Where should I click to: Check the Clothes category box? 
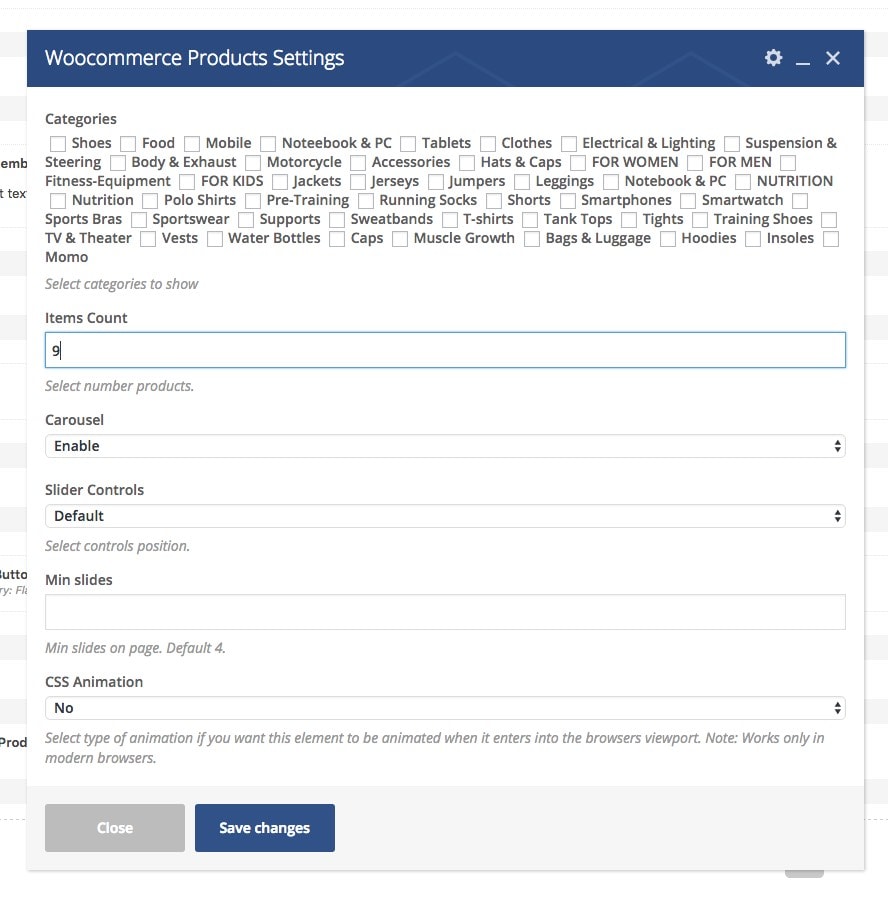488,143
